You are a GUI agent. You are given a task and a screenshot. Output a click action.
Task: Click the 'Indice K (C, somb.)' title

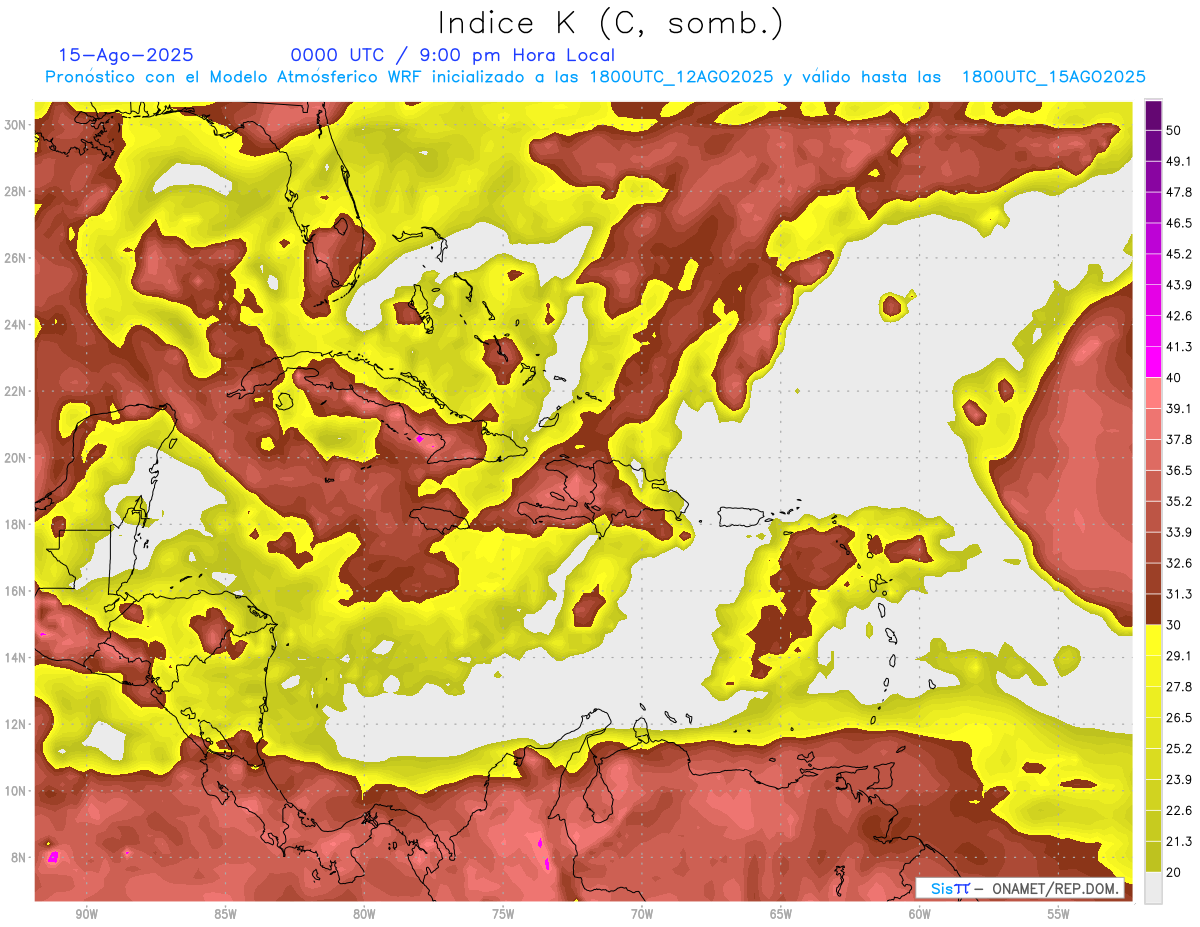tap(611, 23)
